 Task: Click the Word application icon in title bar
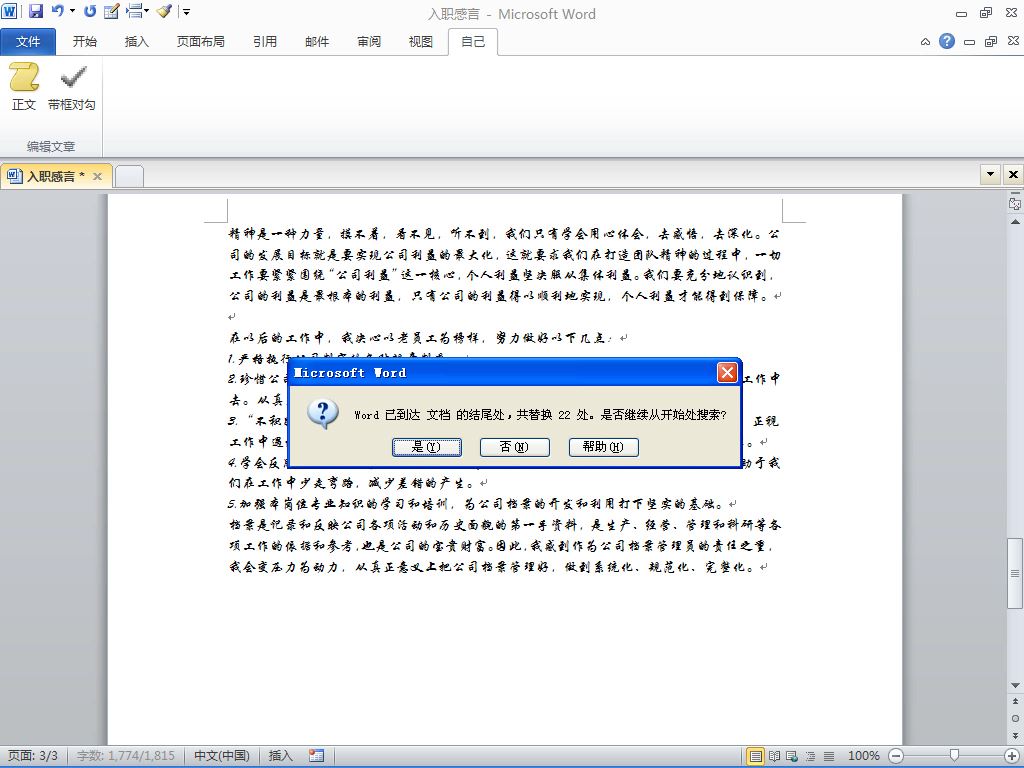coord(9,11)
